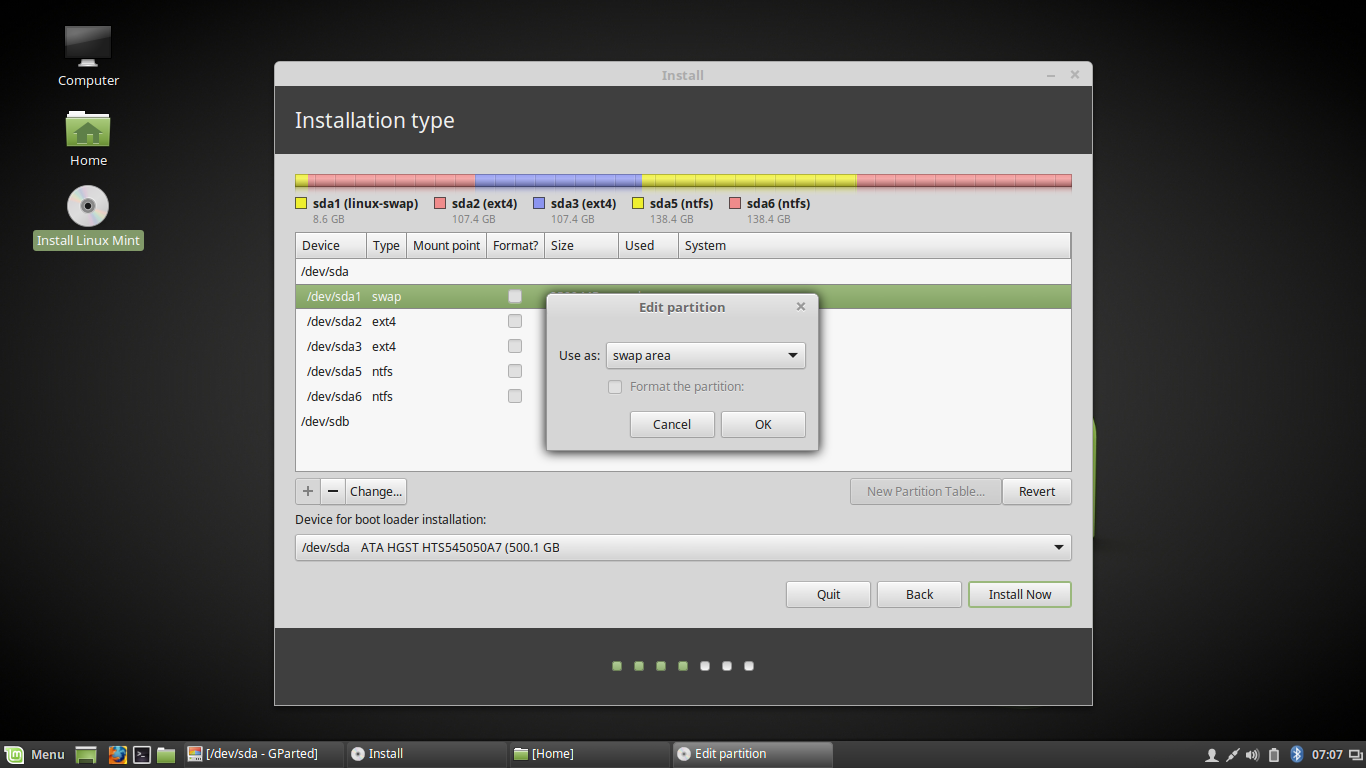This screenshot has width=1366, height=768.
Task: Launch Firefox from the panel
Action: (x=117, y=754)
